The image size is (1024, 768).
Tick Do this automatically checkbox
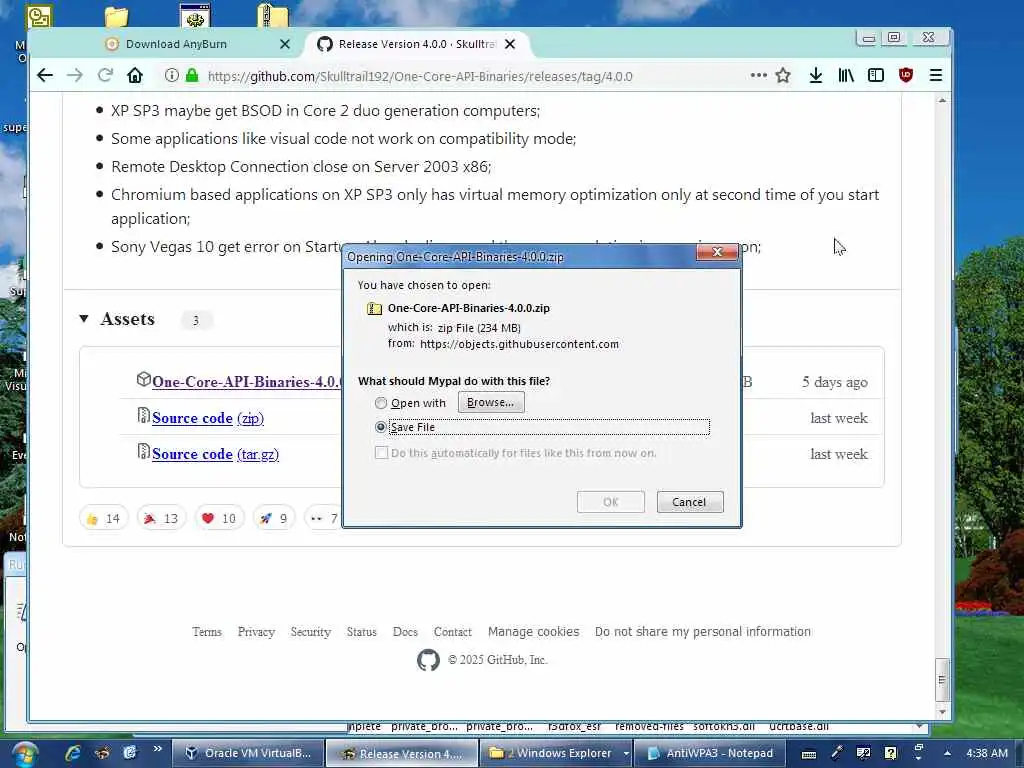click(x=381, y=453)
